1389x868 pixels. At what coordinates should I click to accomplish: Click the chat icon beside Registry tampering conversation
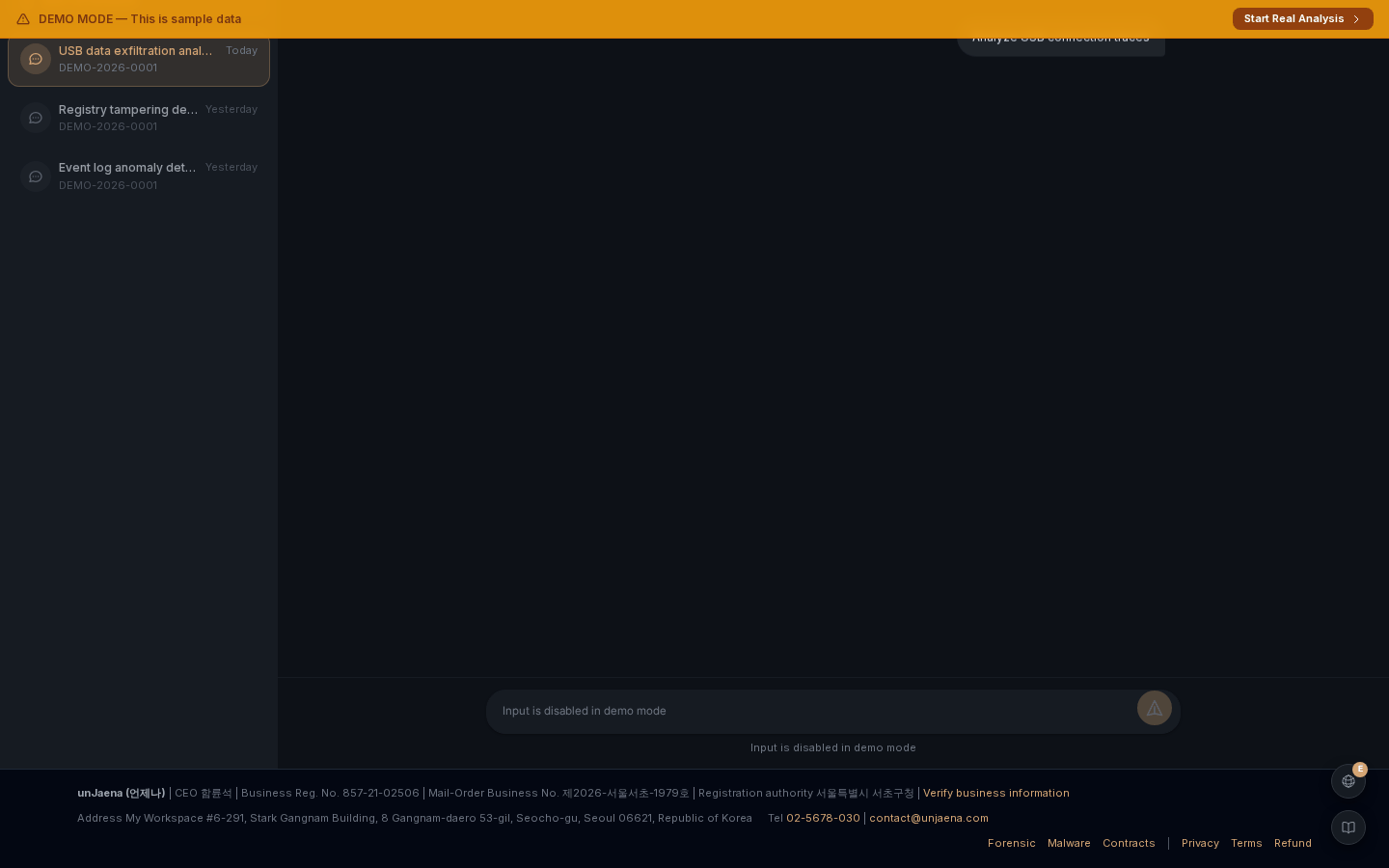(x=36, y=118)
